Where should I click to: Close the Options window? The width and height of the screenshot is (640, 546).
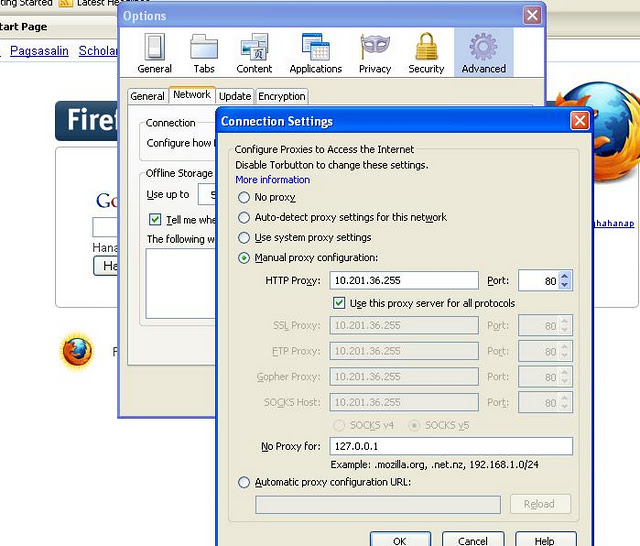coord(532,16)
